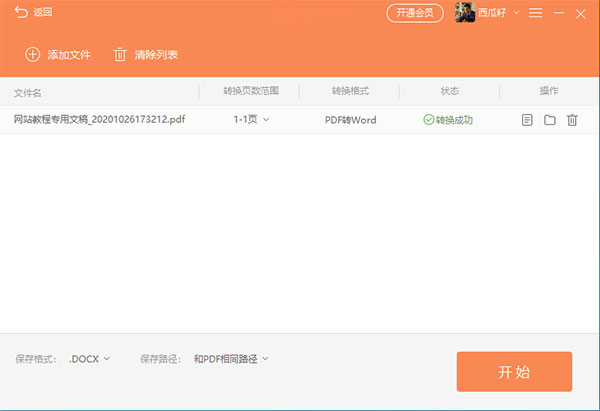
Task: Click the 保存格式 label
Action: [x=36, y=359]
